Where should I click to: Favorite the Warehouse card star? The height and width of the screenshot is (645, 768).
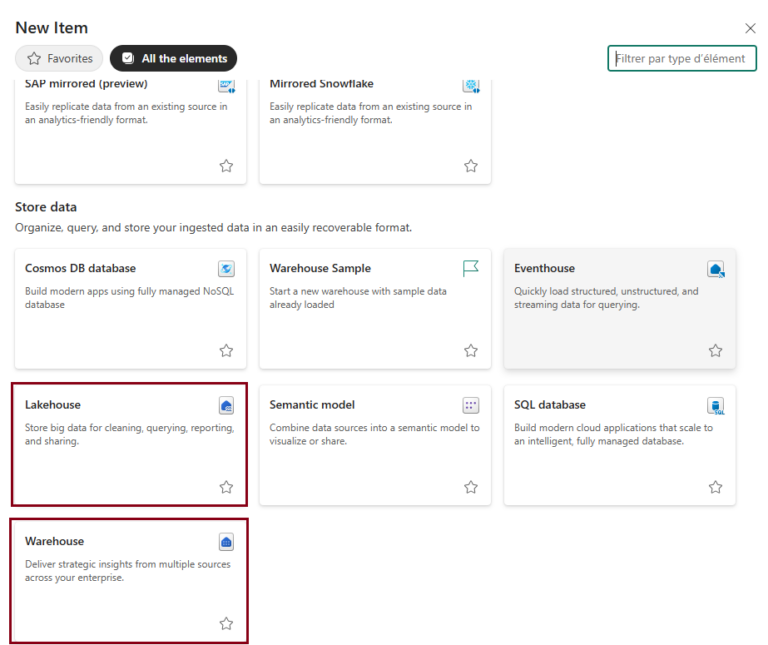(x=226, y=623)
